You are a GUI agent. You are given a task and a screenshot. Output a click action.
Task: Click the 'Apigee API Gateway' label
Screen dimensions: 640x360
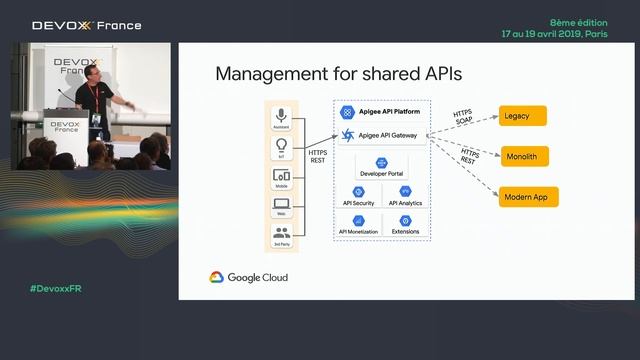click(388, 135)
